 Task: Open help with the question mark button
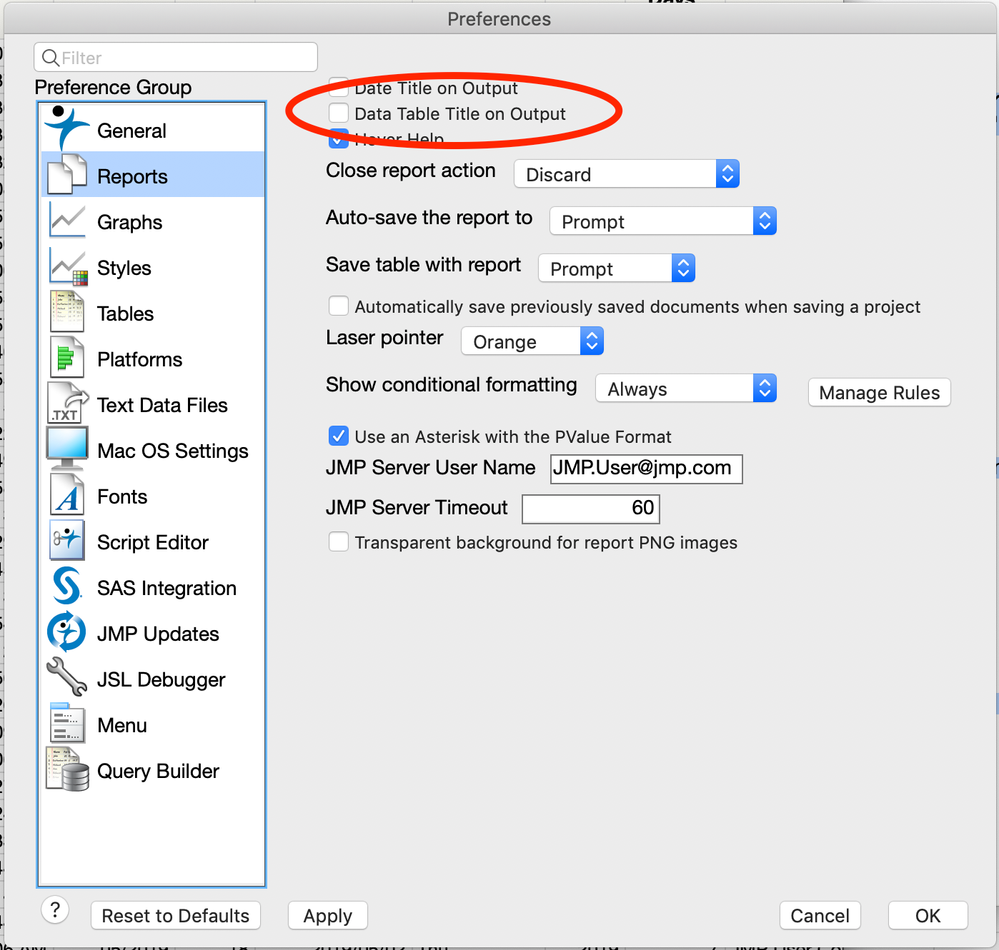(55, 910)
